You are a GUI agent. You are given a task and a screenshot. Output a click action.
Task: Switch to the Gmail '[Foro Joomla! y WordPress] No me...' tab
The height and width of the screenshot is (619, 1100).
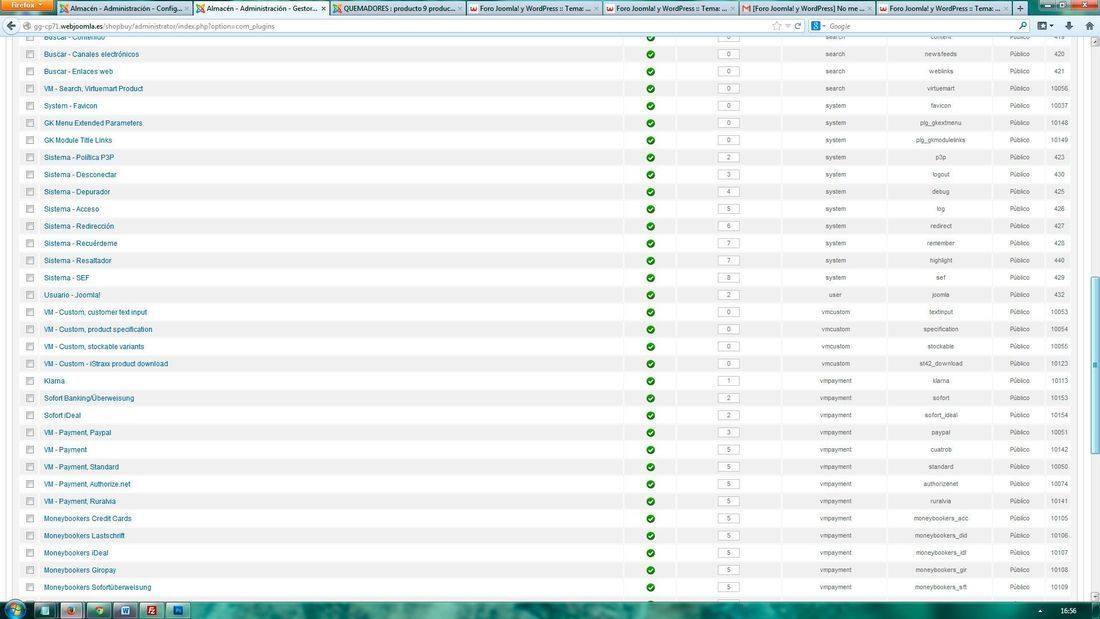click(807, 8)
